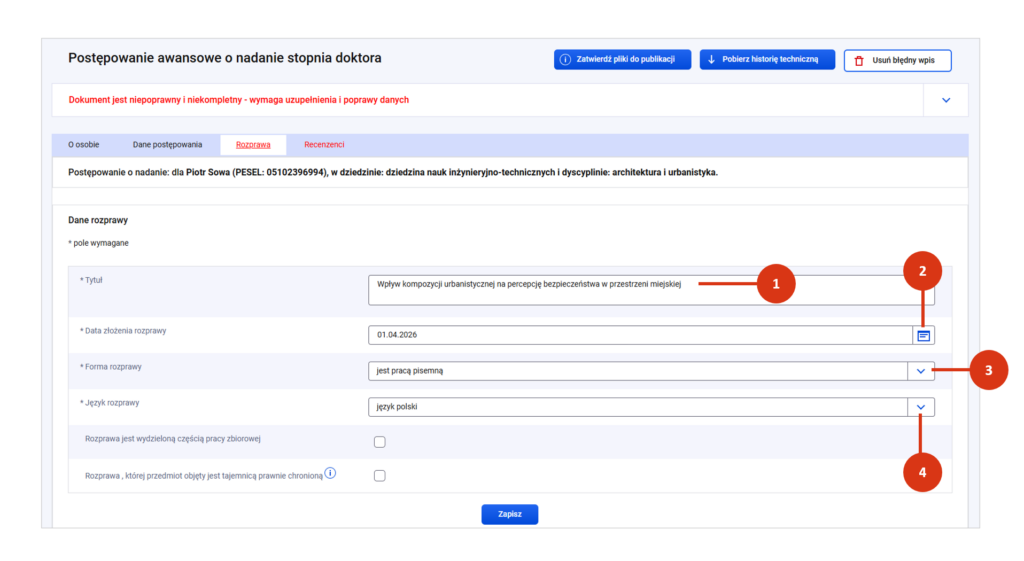Expand the 'Język rozprawy' dropdown arrow
This screenshot has height=561, width=1024.
click(x=921, y=407)
